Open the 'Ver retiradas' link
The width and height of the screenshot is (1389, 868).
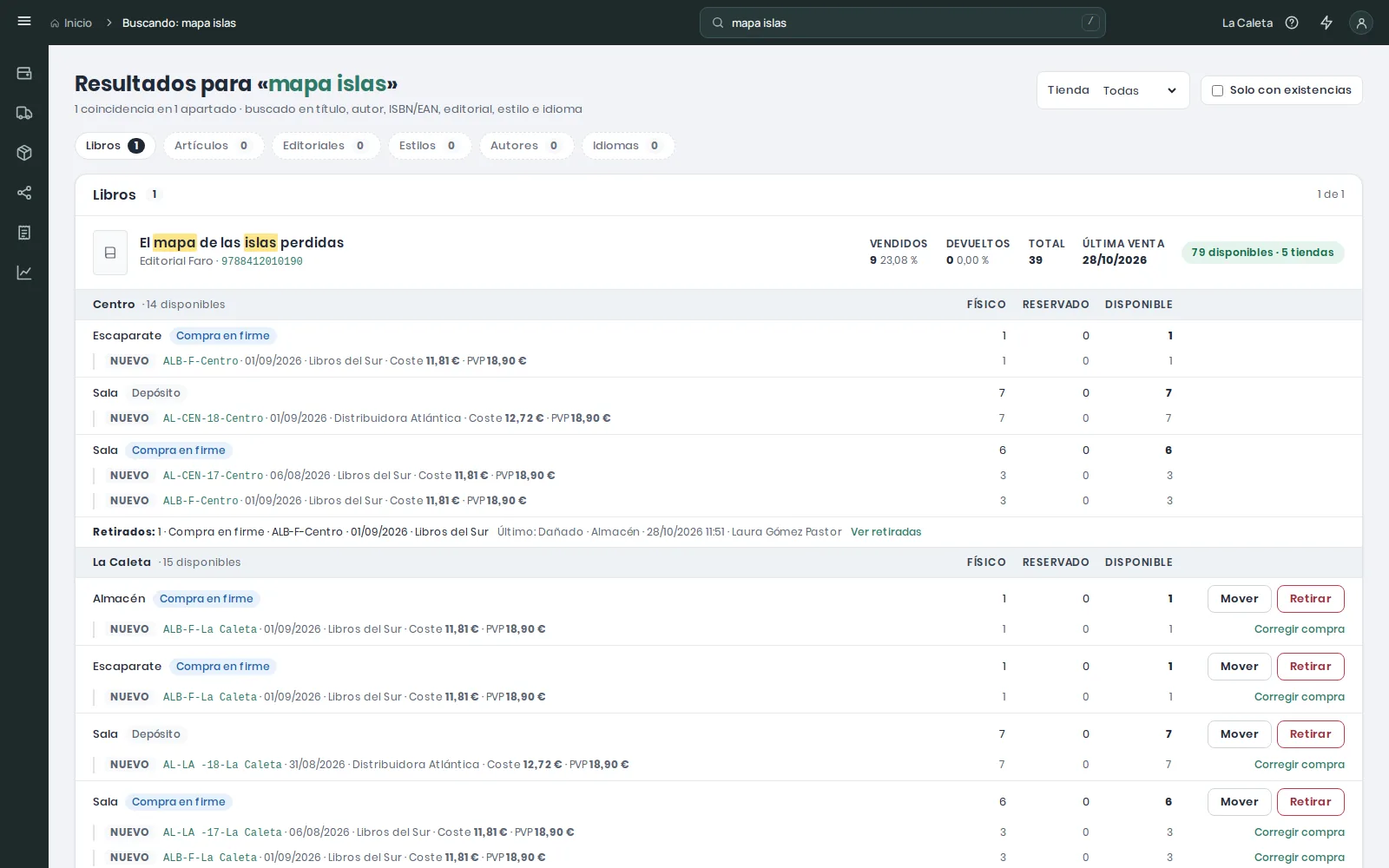pos(885,532)
